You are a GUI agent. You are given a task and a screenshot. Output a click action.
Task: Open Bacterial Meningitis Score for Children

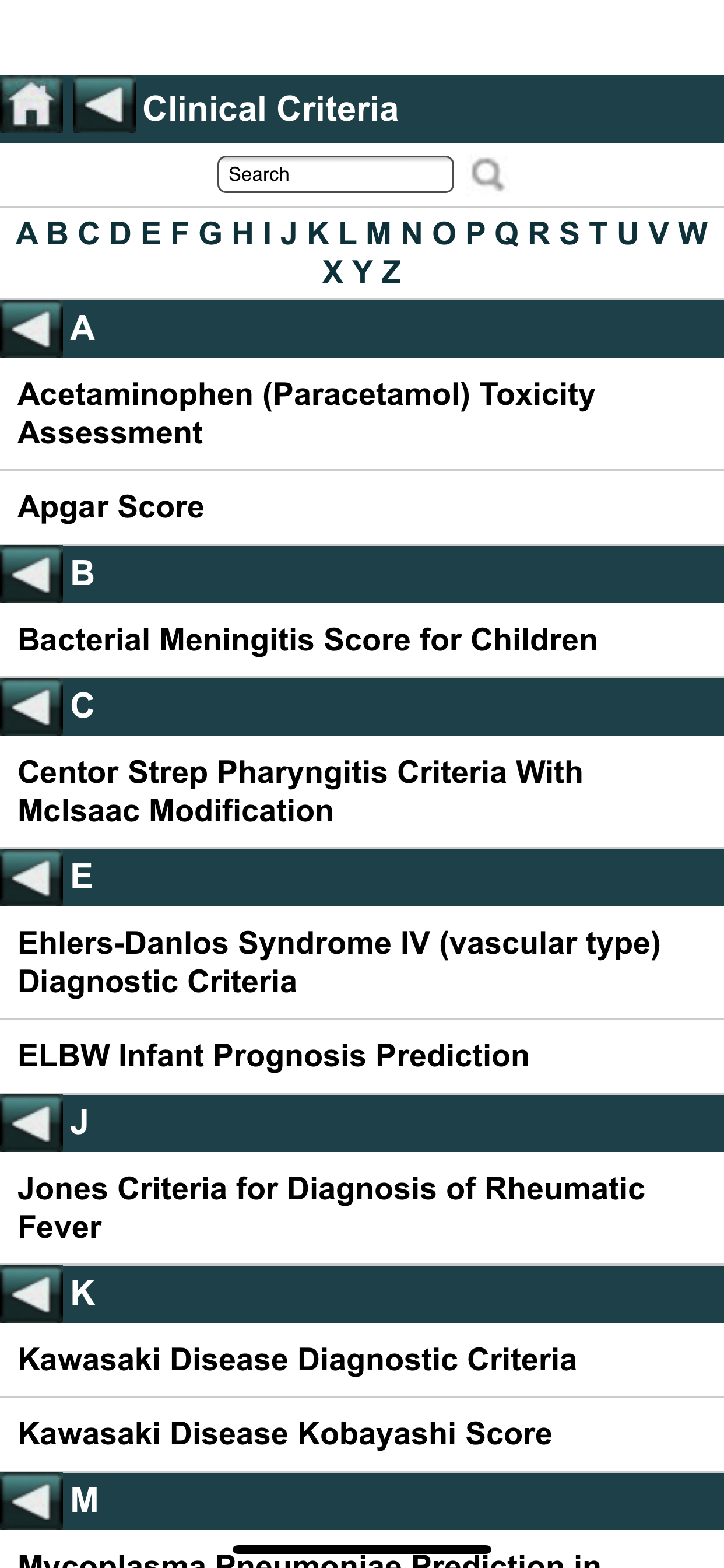pos(307,640)
